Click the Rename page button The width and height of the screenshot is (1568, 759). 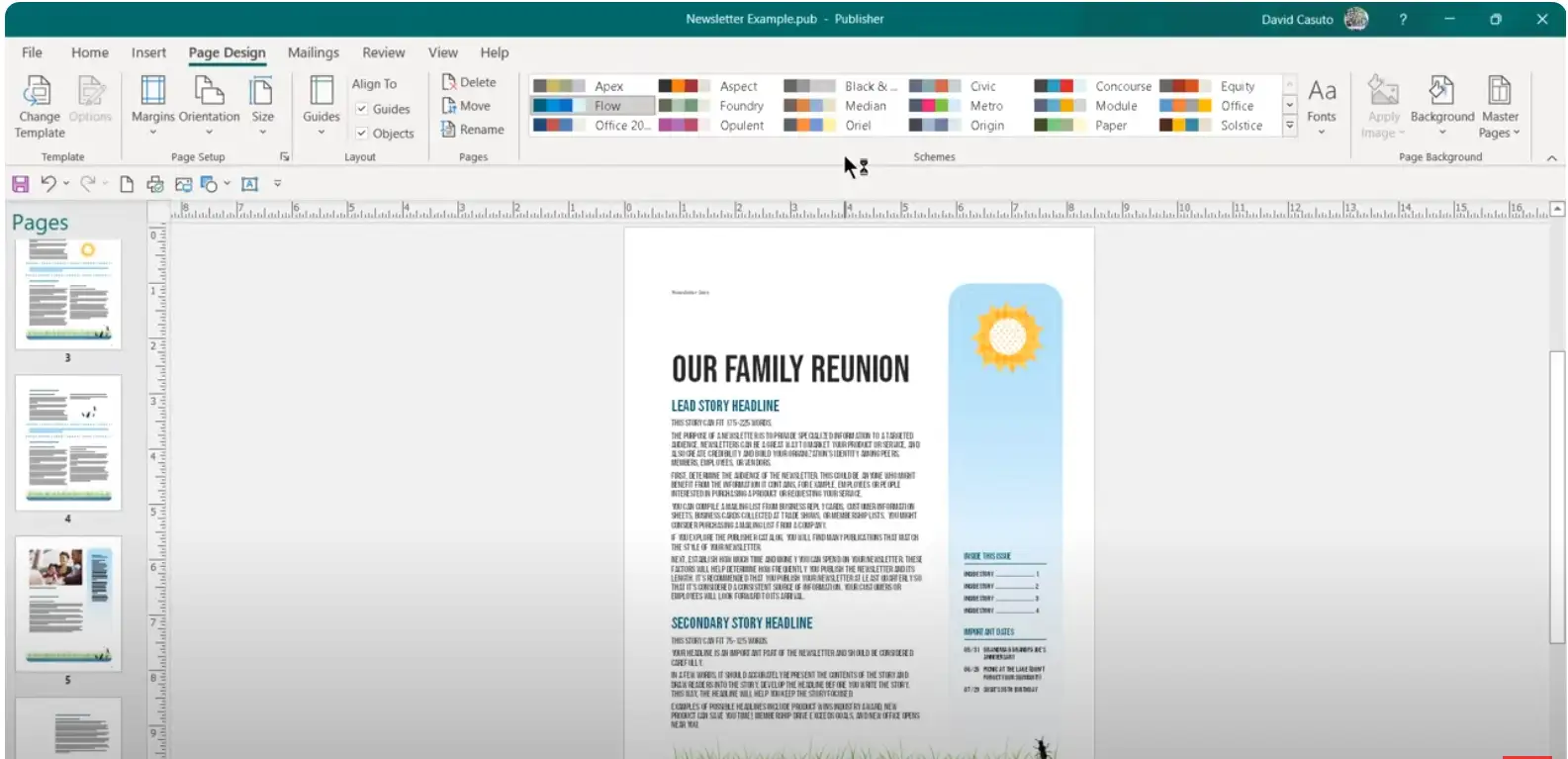473,130
